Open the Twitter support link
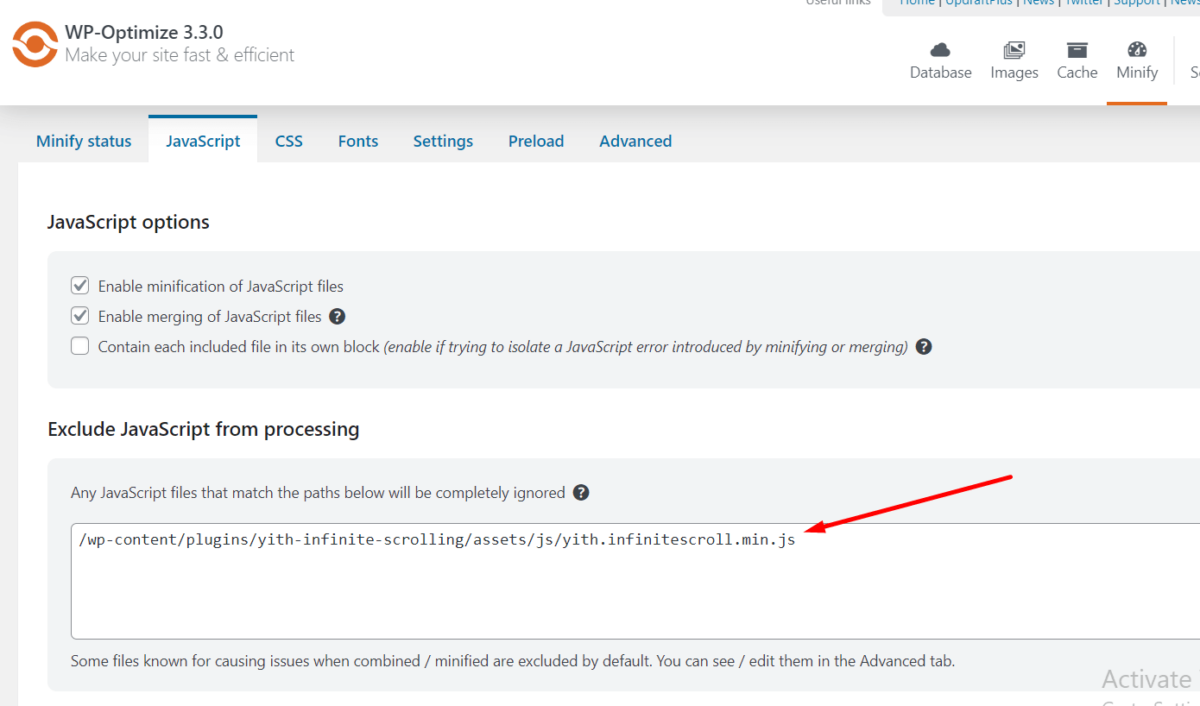The width and height of the screenshot is (1200, 706). tap(1084, 3)
